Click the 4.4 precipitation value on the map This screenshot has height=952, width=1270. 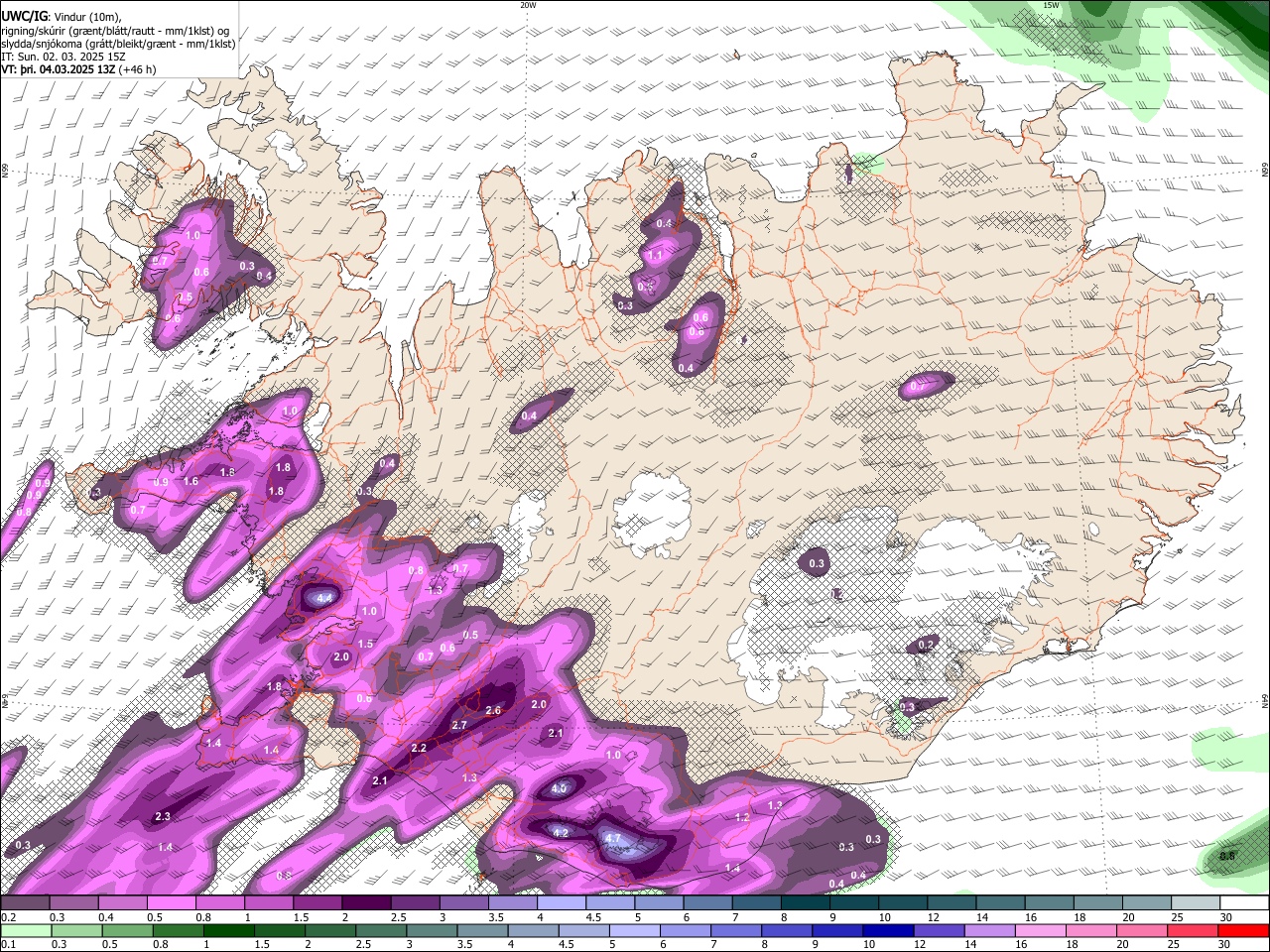click(x=324, y=598)
